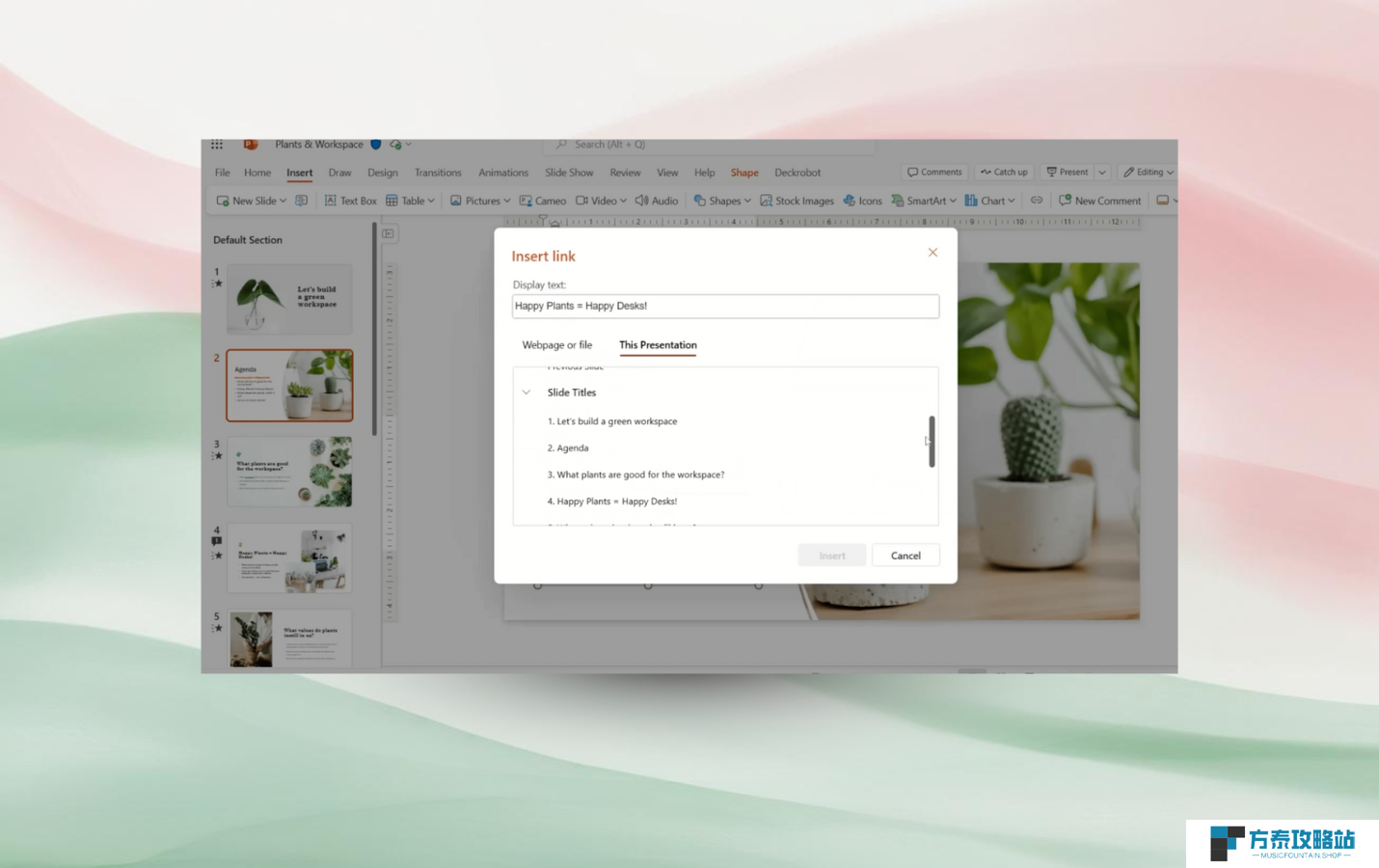Screen dimensions: 1379x868
Task: Click the Chart button
Action: point(985,201)
